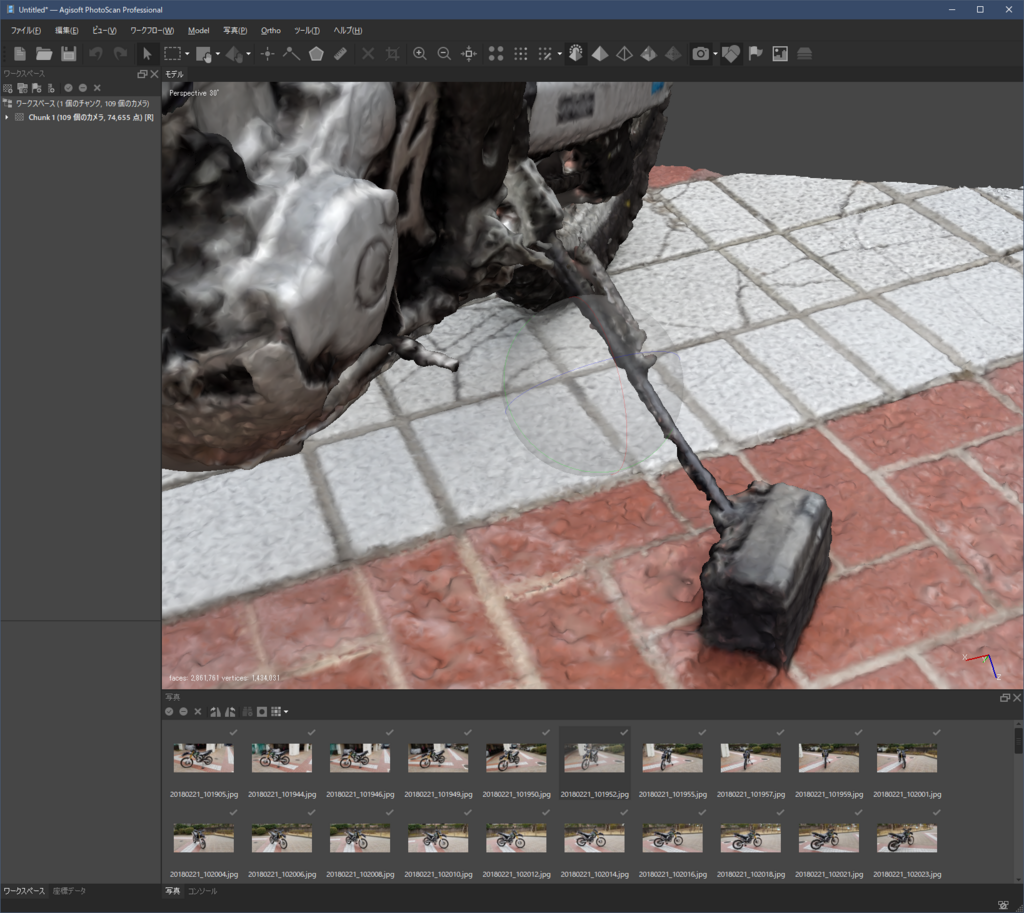Show the dense point cloud view
This screenshot has width=1024, height=913.
pyautogui.click(x=520, y=54)
